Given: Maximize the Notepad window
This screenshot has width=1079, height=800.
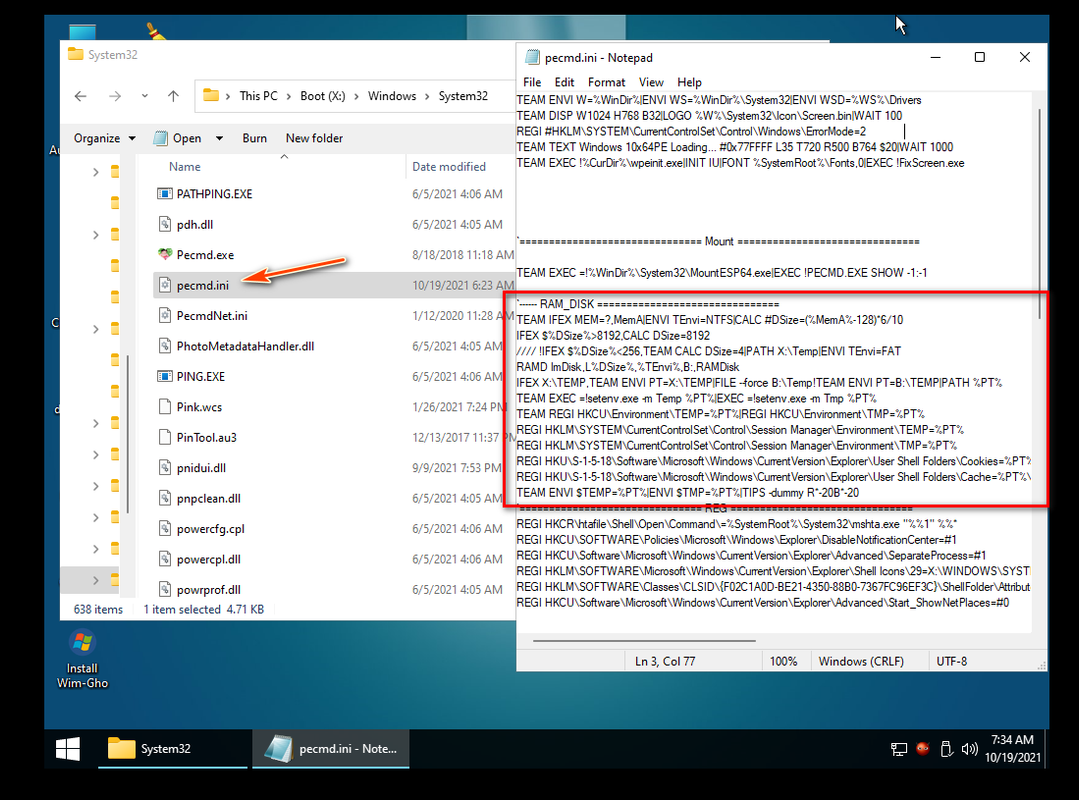Looking at the screenshot, I should pyautogui.click(x=980, y=58).
